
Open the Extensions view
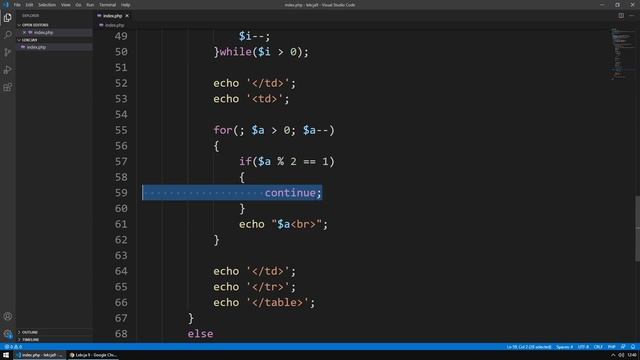point(7,87)
